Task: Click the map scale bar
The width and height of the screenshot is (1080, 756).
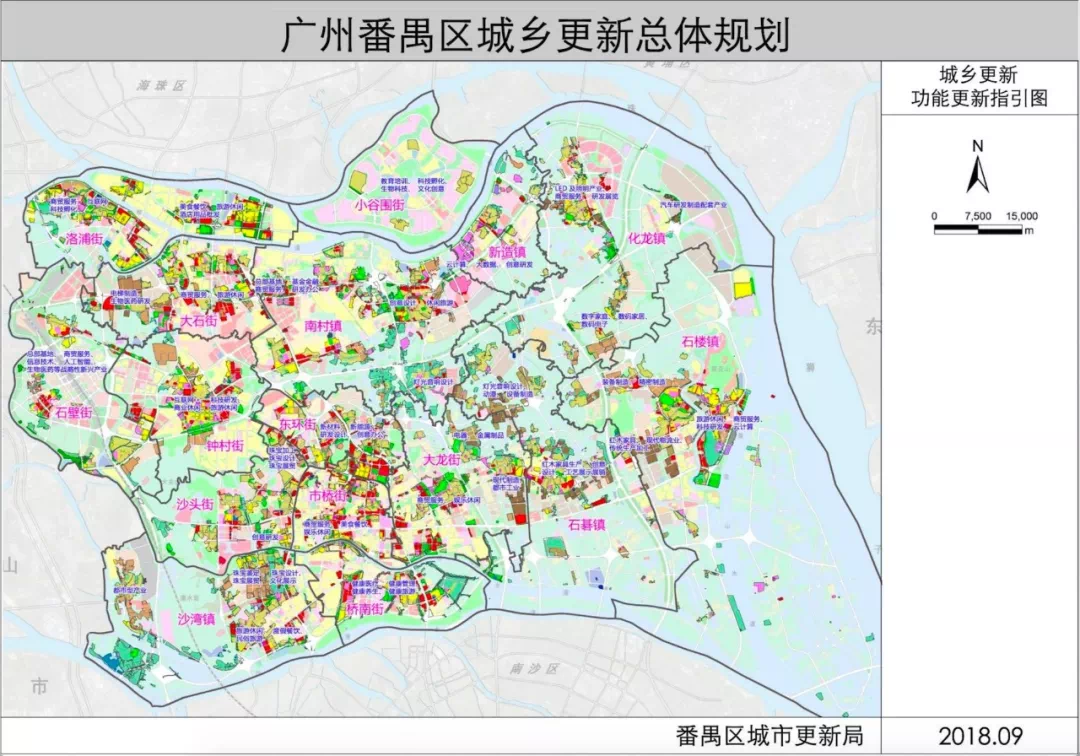Action: [x=978, y=230]
